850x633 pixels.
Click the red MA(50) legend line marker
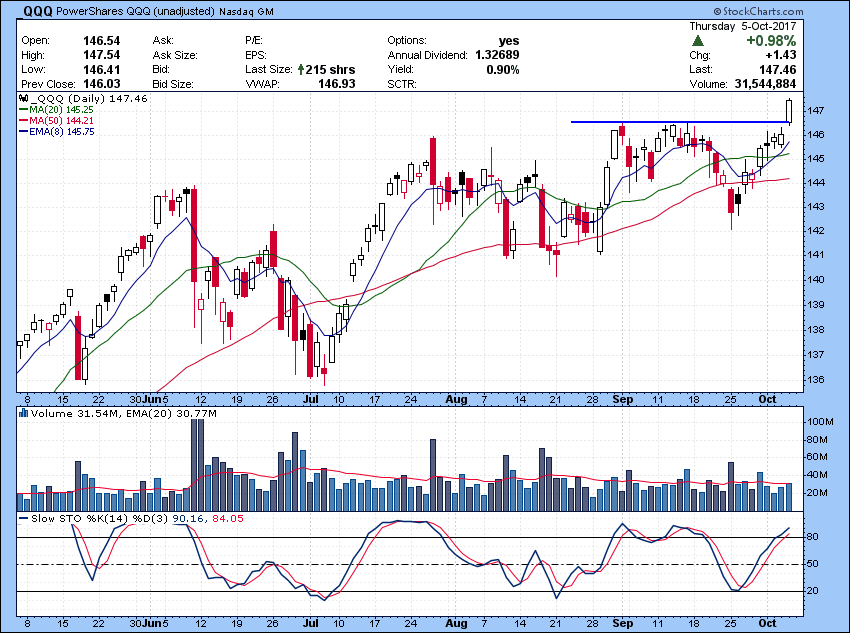23,121
